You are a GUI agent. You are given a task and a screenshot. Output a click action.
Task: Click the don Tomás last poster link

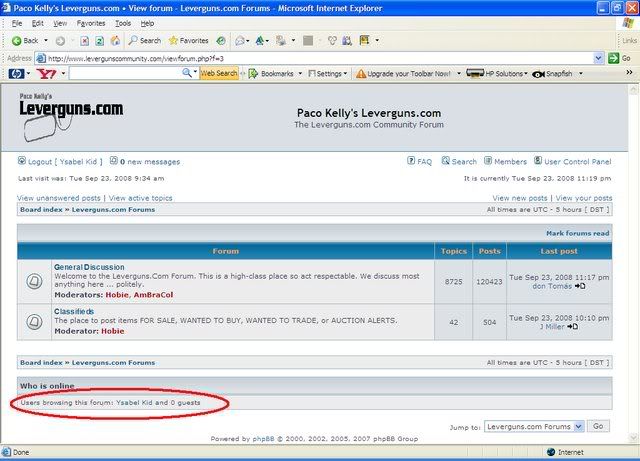point(552,286)
